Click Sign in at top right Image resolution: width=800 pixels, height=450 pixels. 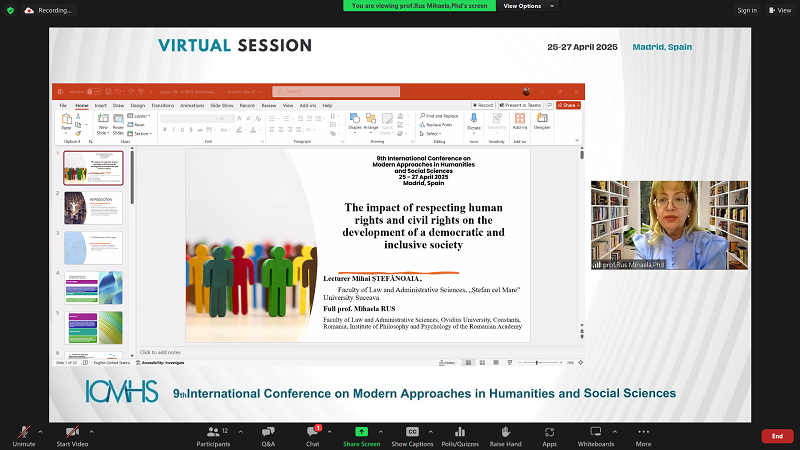click(x=746, y=10)
